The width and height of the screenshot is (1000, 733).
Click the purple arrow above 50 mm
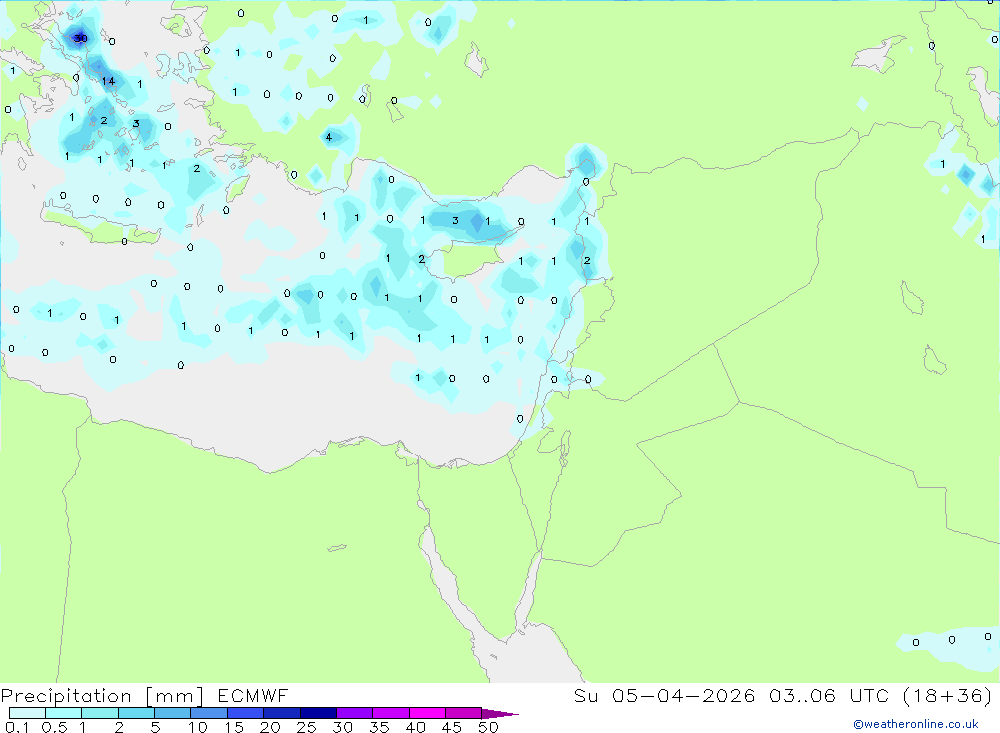pyautogui.click(x=499, y=714)
